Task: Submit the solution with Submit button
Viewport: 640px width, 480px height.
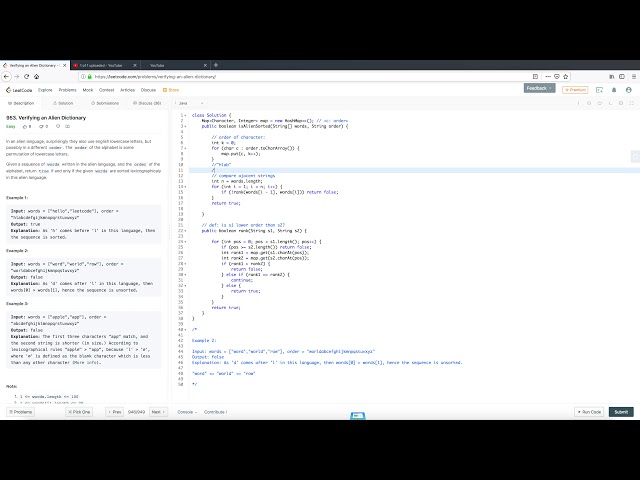Action: point(621,412)
